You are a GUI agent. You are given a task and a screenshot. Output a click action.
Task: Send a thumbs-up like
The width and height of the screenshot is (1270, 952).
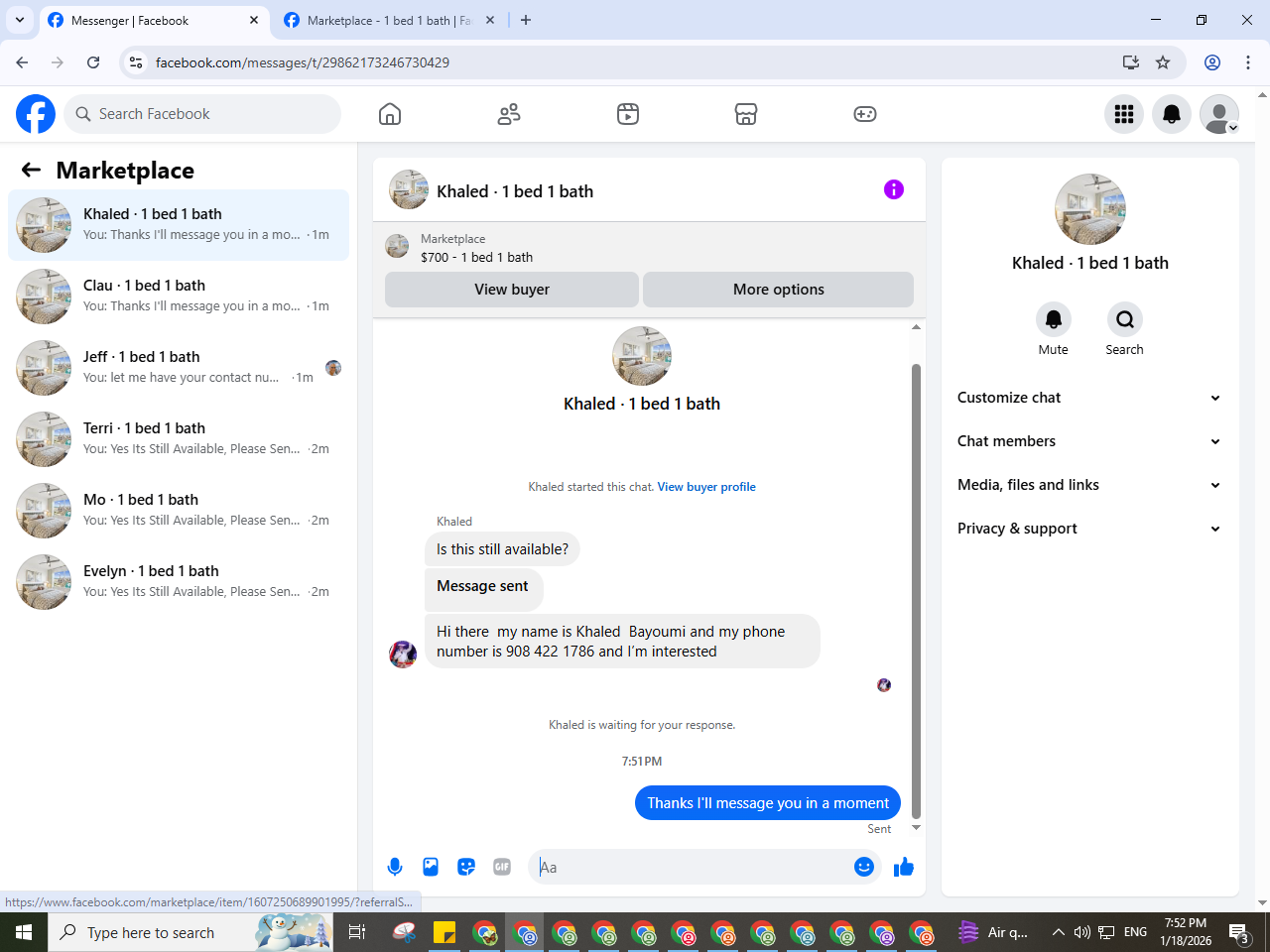click(904, 867)
